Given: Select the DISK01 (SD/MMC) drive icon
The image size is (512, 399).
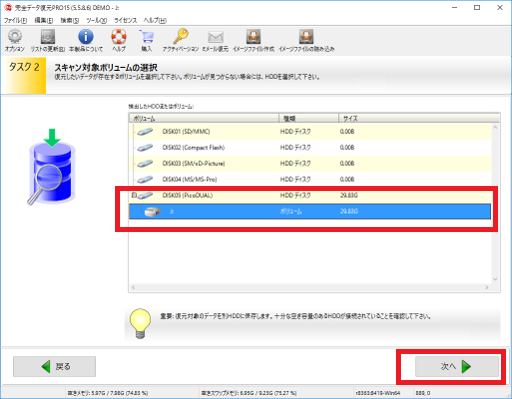Looking at the screenshot, I should coord(145,132).
